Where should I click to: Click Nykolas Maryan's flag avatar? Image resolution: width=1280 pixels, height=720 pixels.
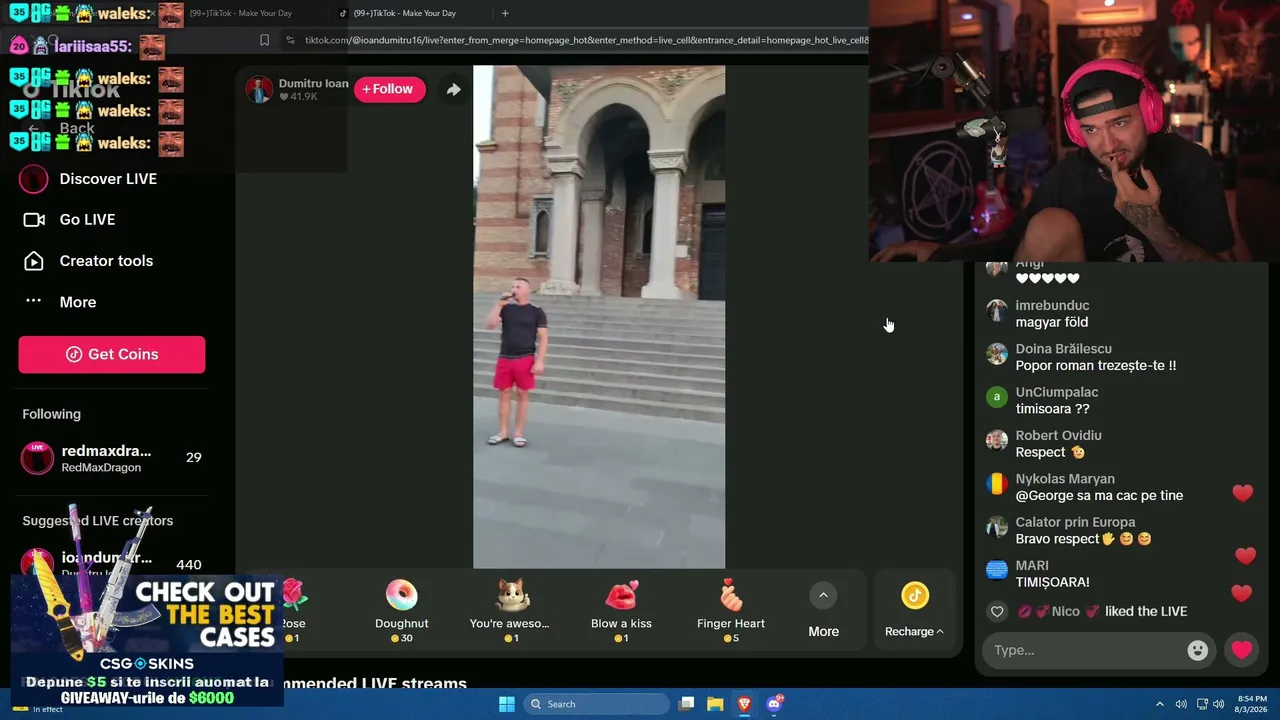pyautogui.click(x=997, y=484)
